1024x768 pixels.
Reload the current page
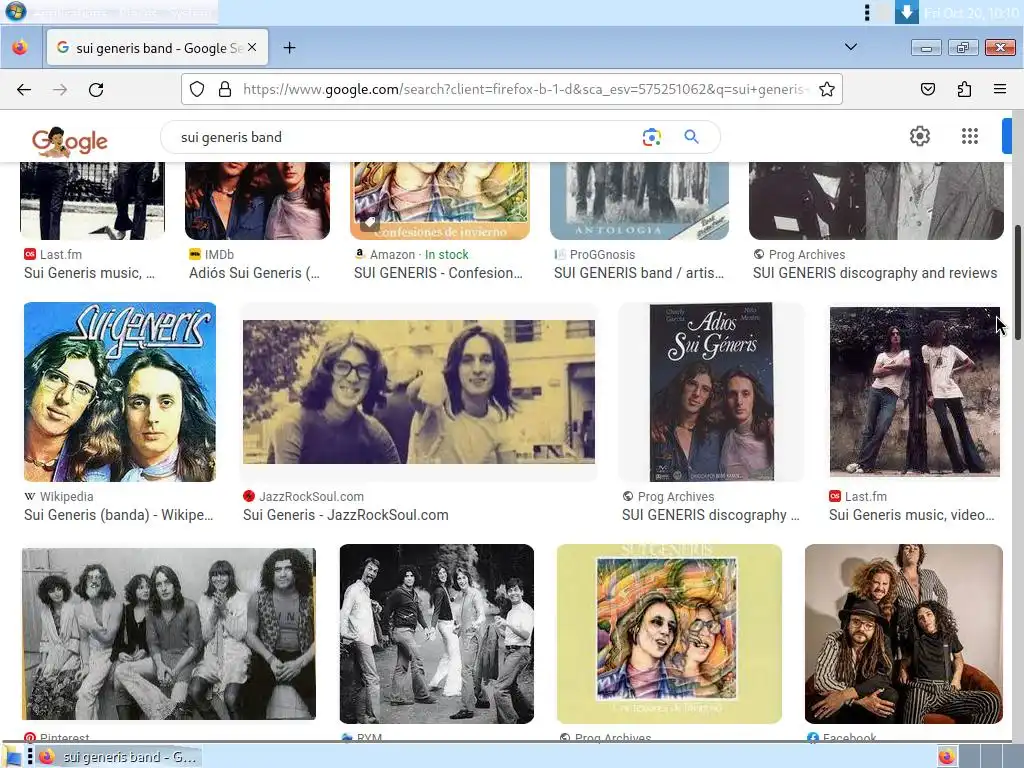pos(96,89)
